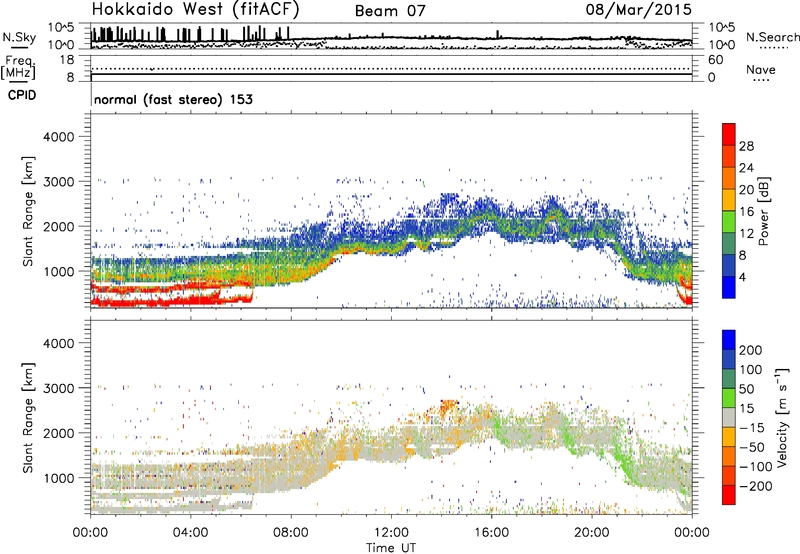Click the '16:00' time axis tick label

point(492,533)
